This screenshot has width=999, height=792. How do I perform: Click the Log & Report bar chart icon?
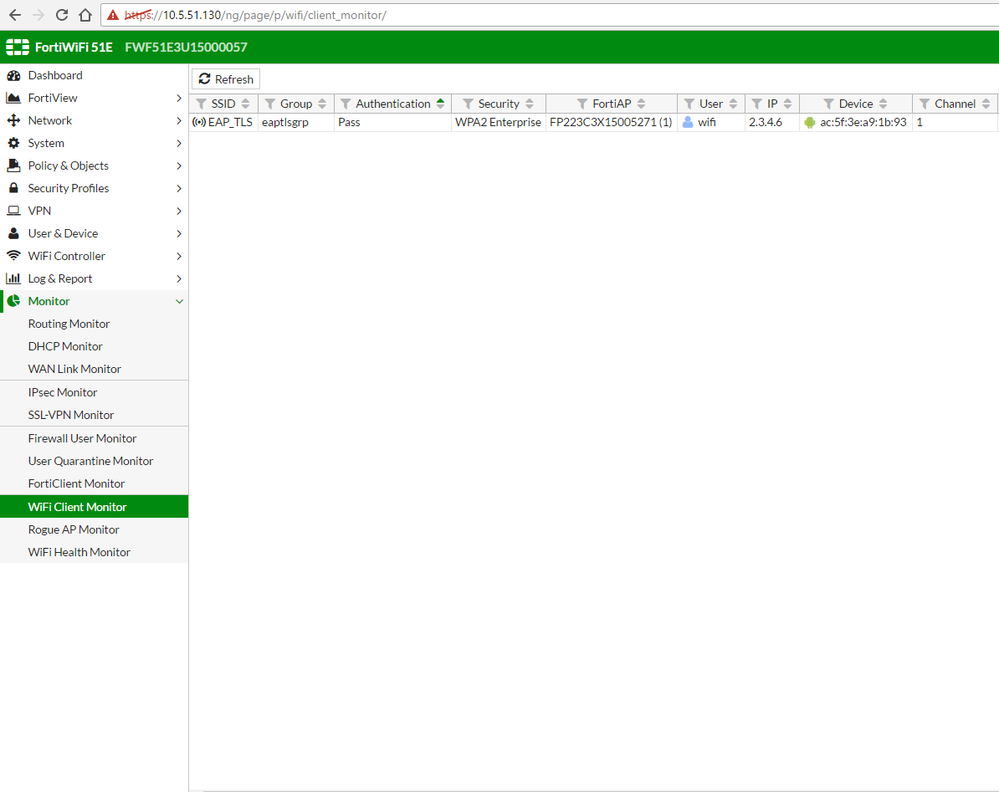[13, 278]
